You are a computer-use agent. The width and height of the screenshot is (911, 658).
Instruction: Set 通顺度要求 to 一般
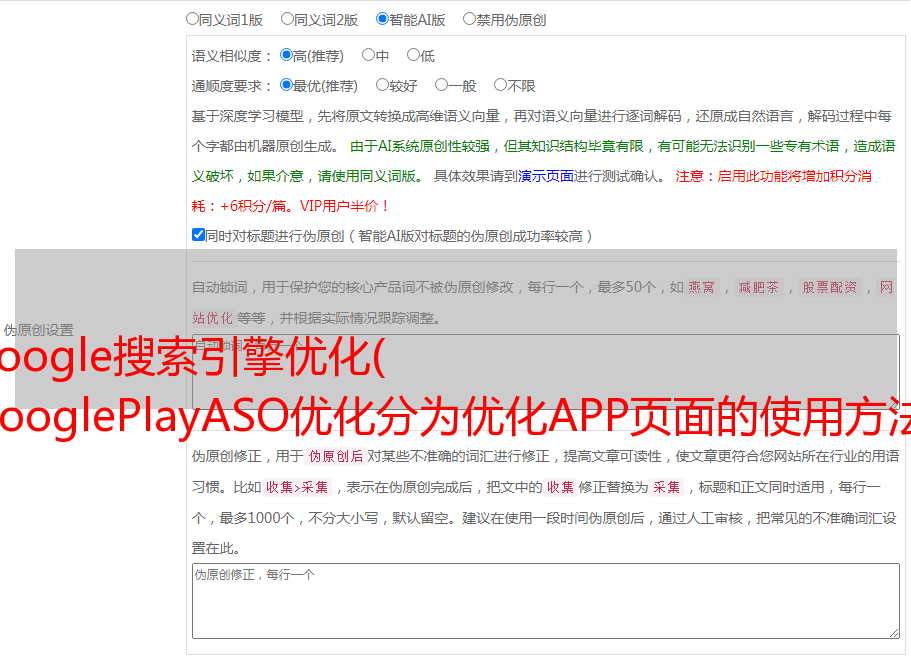pyautogui.click(x=441, y=86)
